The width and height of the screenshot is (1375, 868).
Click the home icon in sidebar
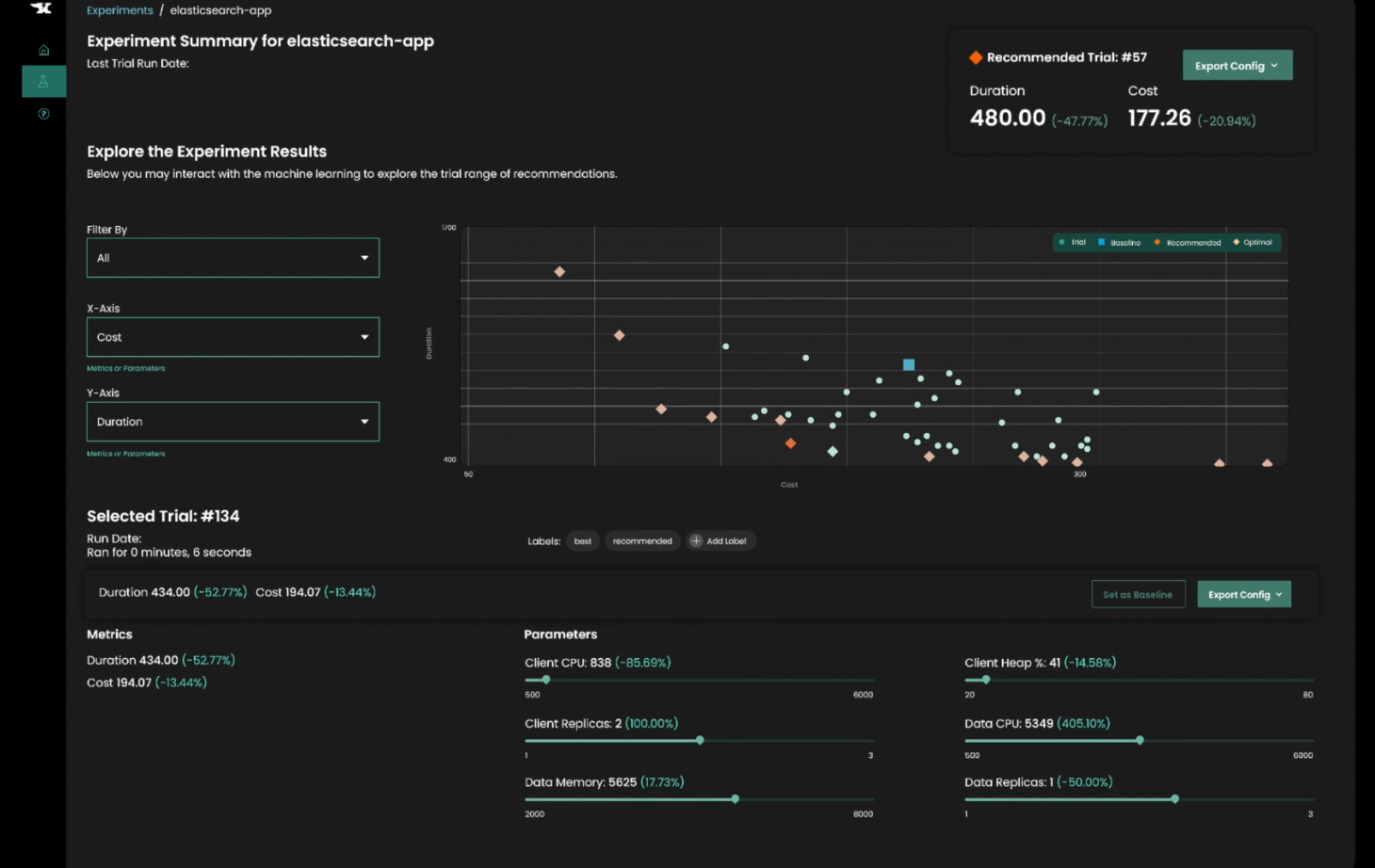43,50
